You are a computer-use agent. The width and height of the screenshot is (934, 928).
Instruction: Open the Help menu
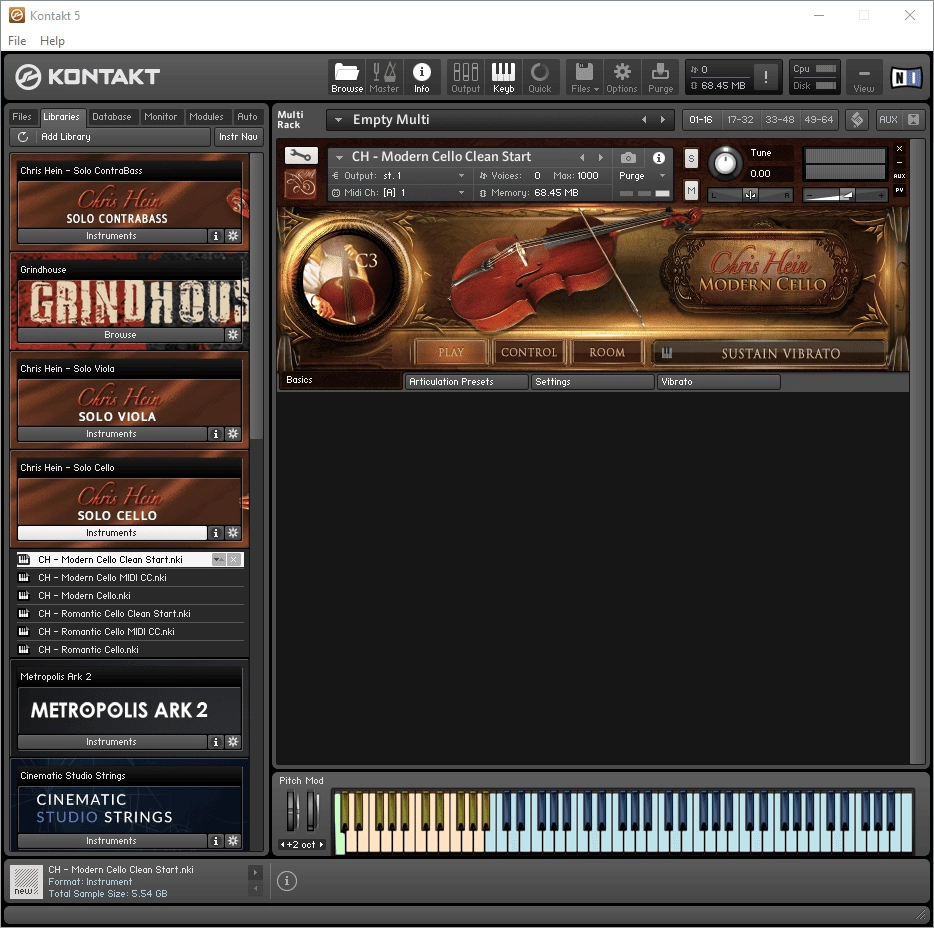[52, 41]
